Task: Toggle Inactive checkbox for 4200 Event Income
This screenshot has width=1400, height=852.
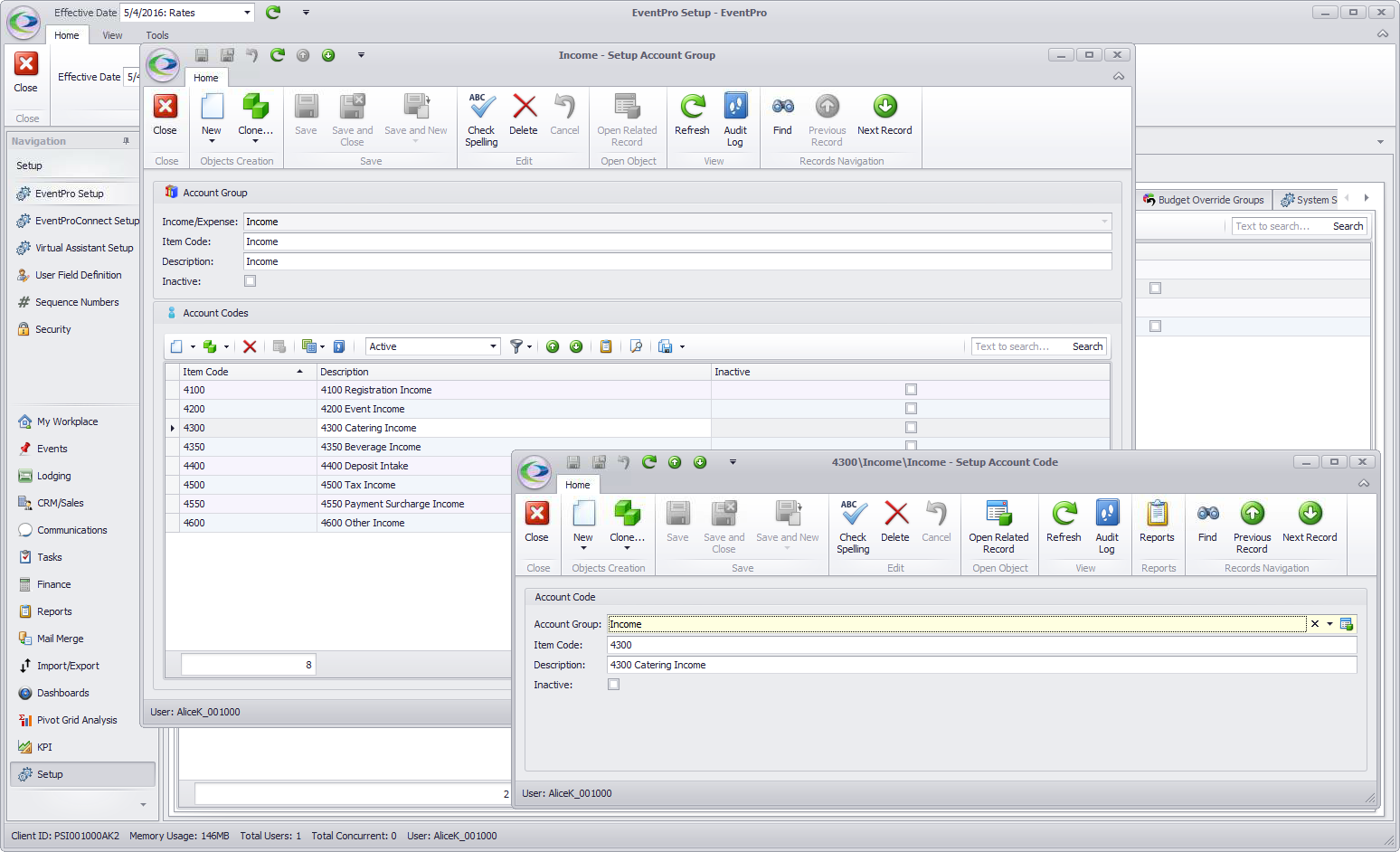Action: pos(911,409)
